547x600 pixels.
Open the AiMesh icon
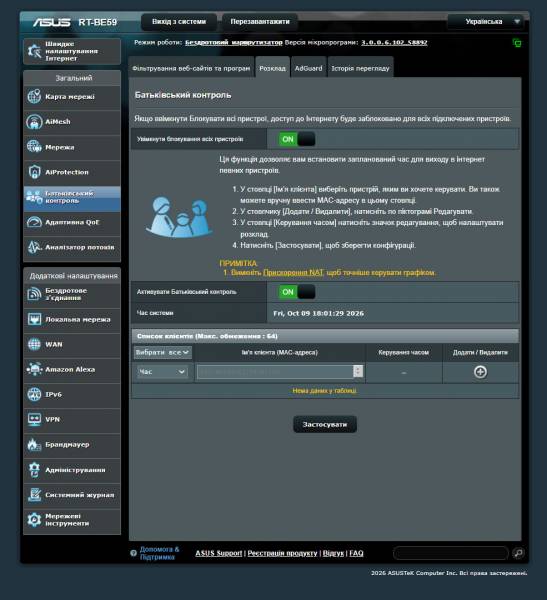[34, 122]
